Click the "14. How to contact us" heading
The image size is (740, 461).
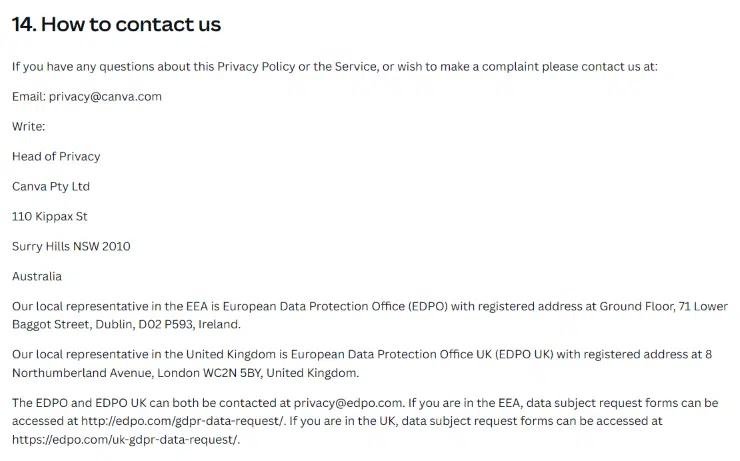[116, 24]
